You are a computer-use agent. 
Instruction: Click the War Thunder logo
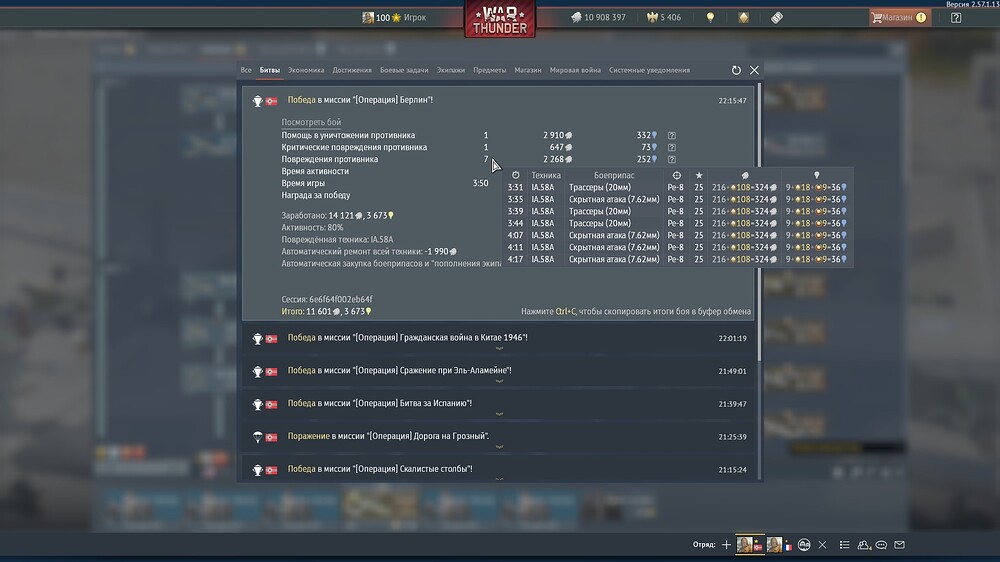[x=500, y=19]
